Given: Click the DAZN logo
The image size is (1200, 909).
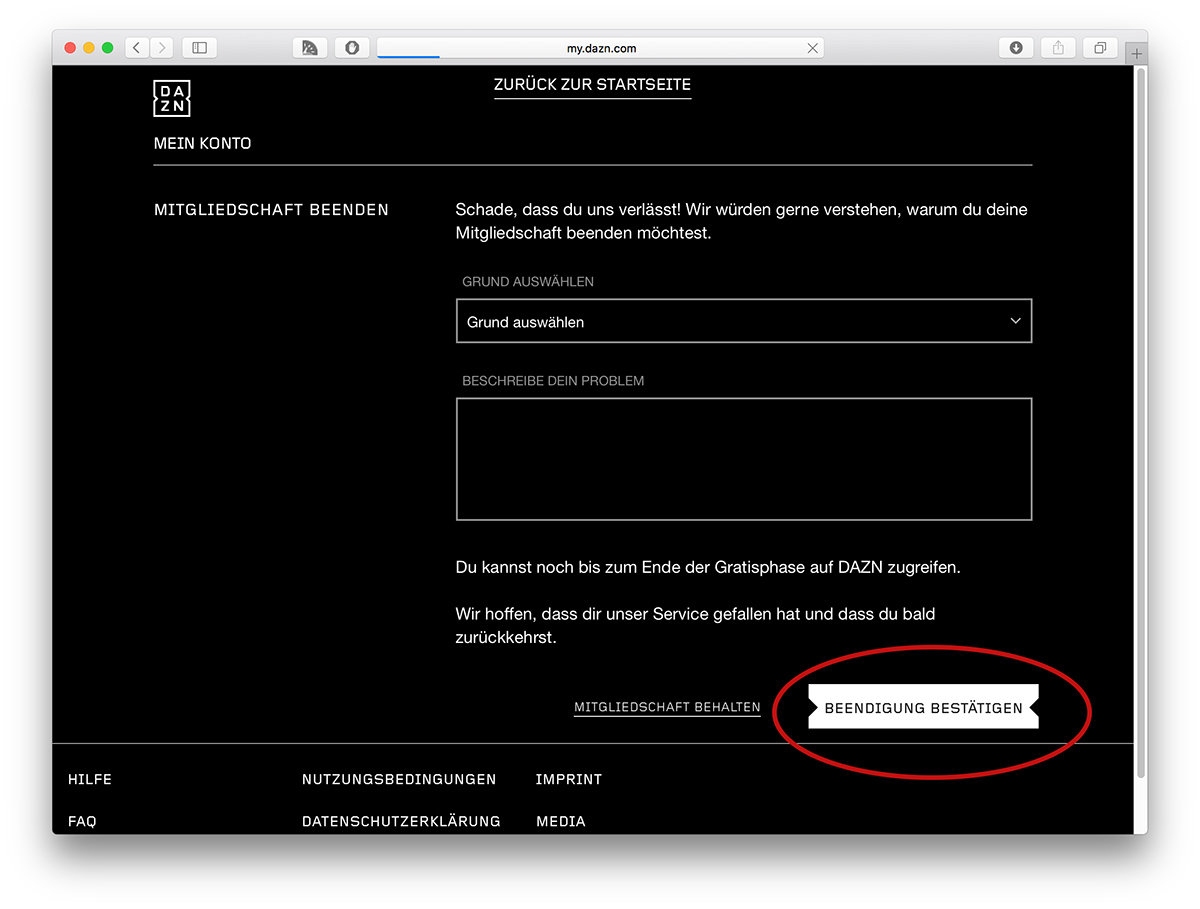Looking at the screenshot, I should pos(172,98).
